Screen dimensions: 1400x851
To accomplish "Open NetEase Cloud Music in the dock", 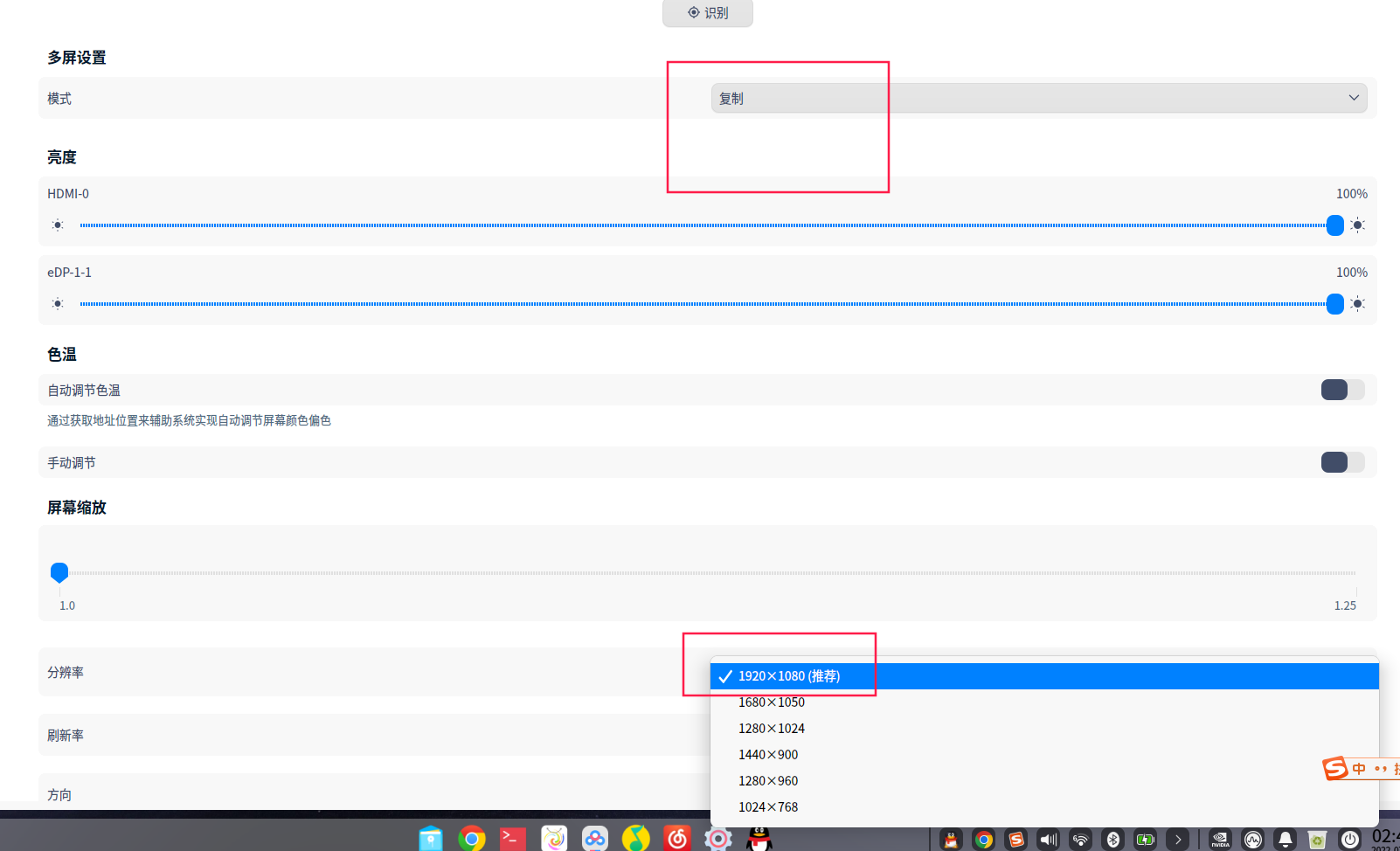I will pyautogui.click(x=677, y=839).
